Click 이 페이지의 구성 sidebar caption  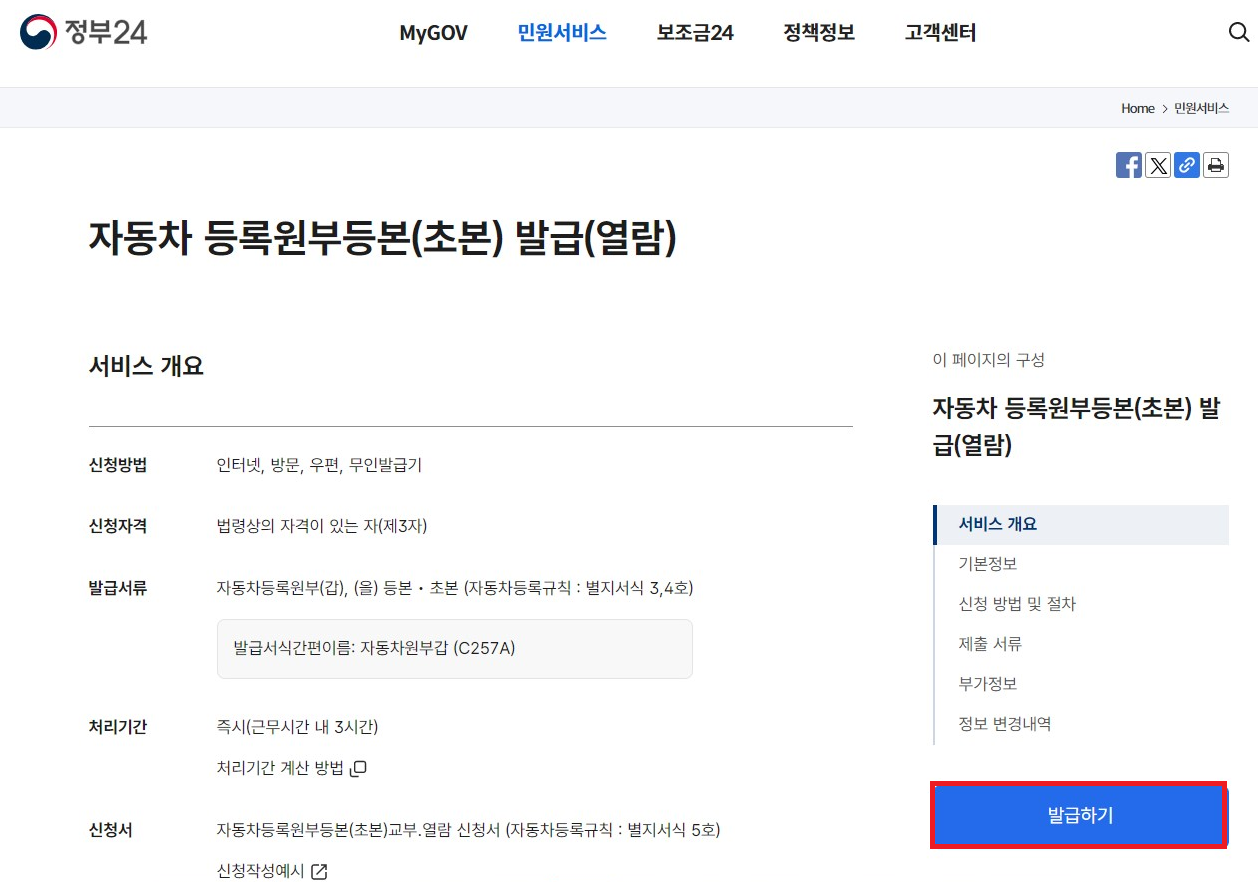pos(988,360)
